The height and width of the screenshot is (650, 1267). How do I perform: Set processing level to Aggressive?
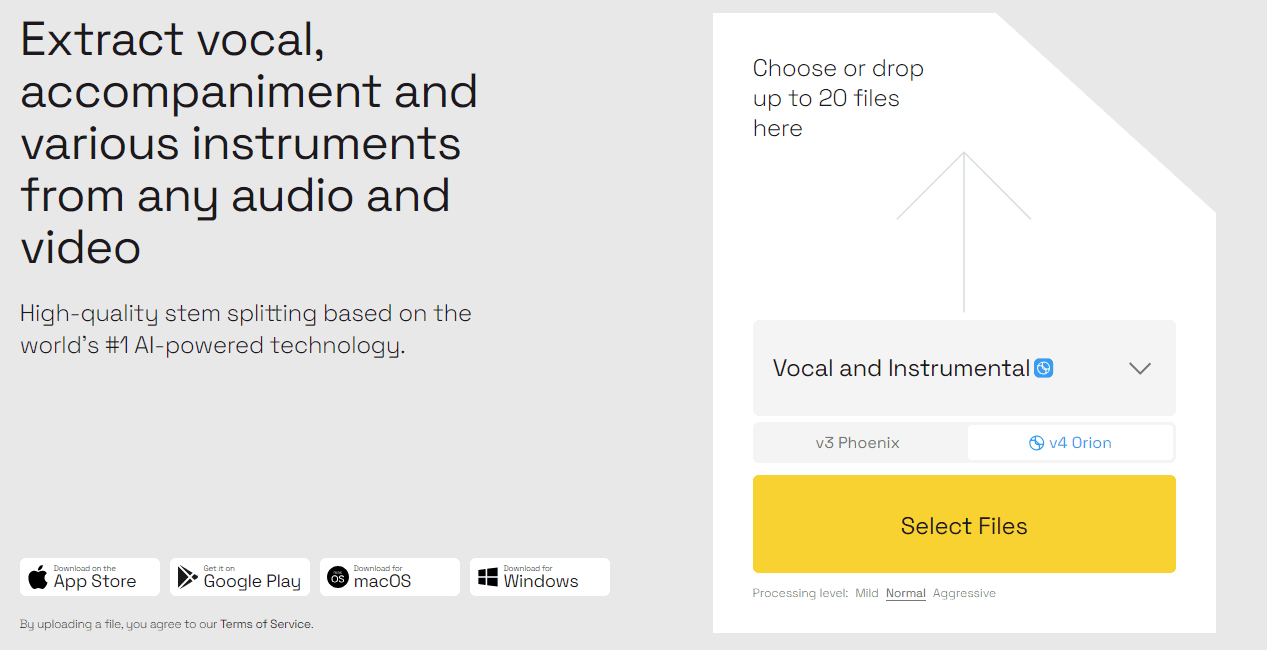[964, 593]
